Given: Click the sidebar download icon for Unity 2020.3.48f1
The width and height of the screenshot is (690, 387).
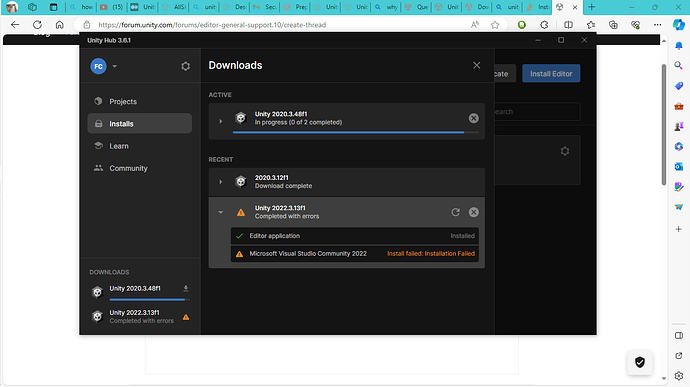Looking at the screenshot, I should [186, 288].
